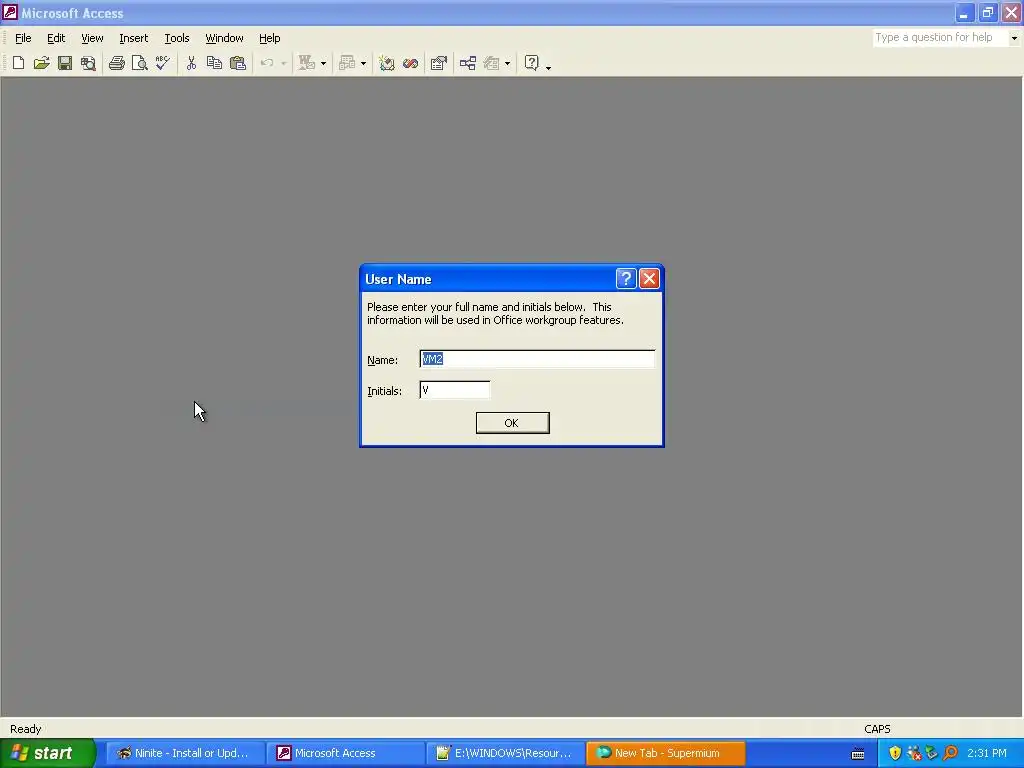This screenshot has width=1024, height=768.
Task: Click the Open folder toolbar icon
Action: (x=42, y=63)
